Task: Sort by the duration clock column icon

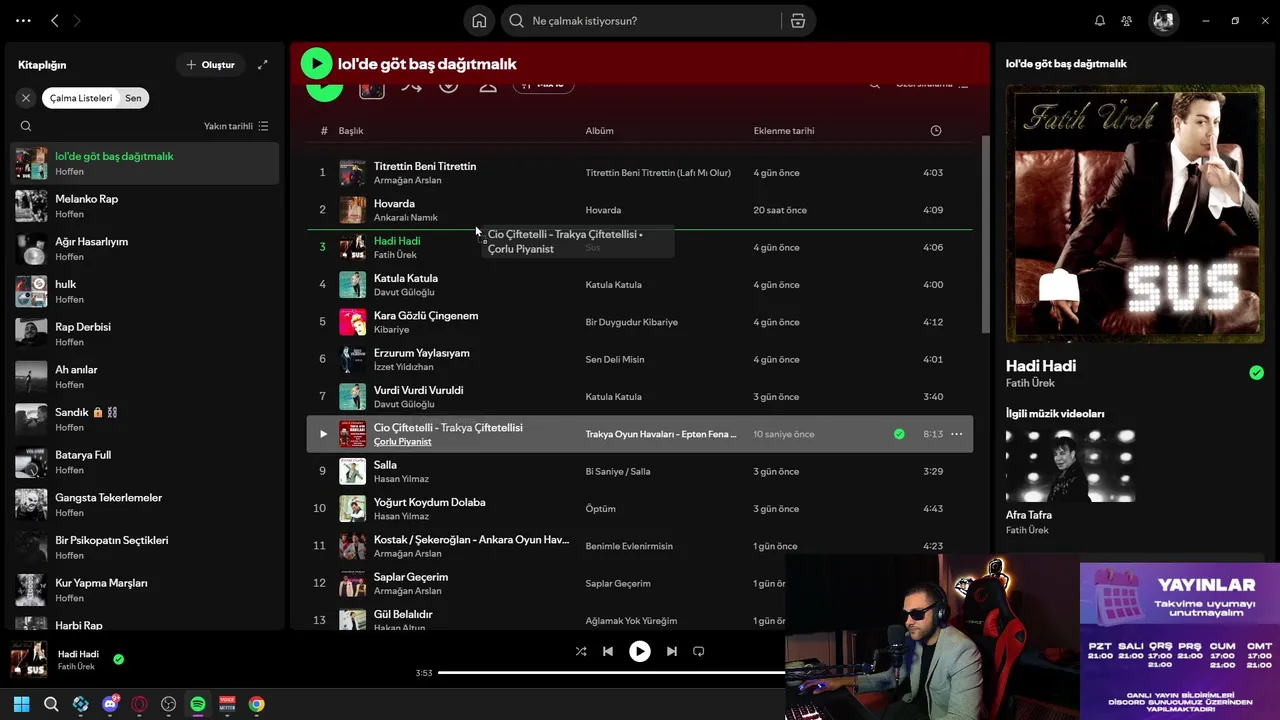Action: coord(936,131)
